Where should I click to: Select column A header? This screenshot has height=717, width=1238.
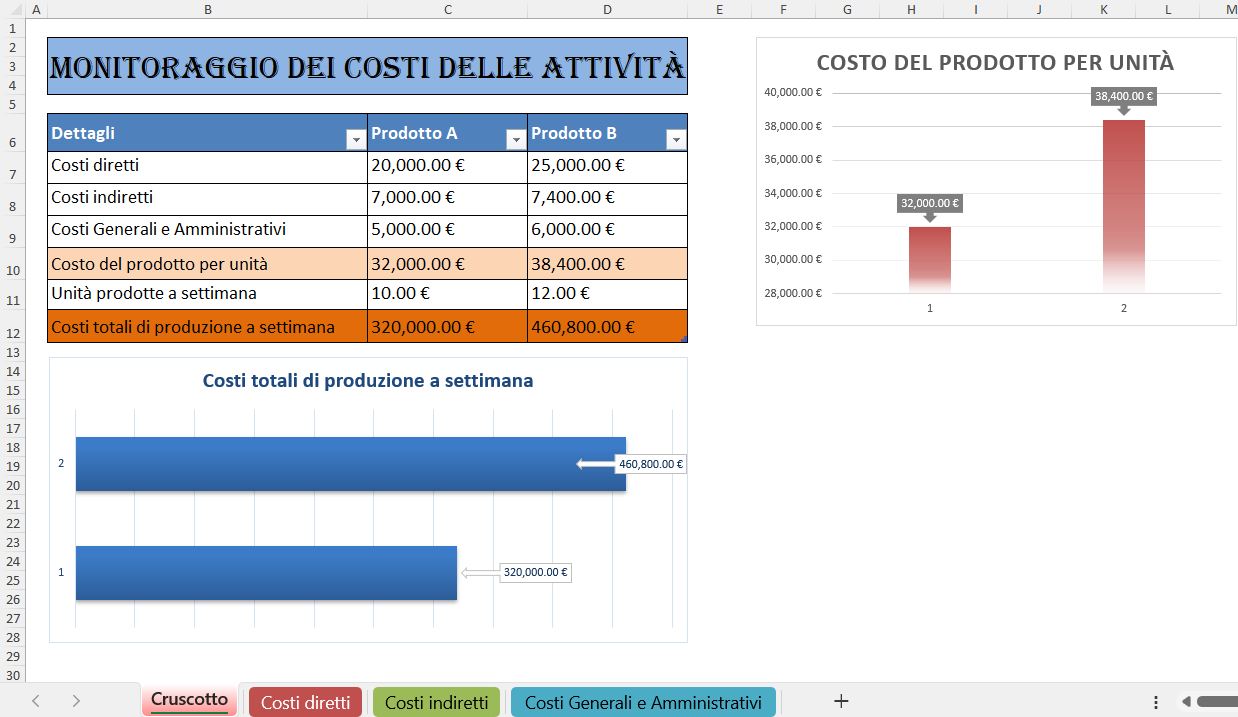point(35,9)
